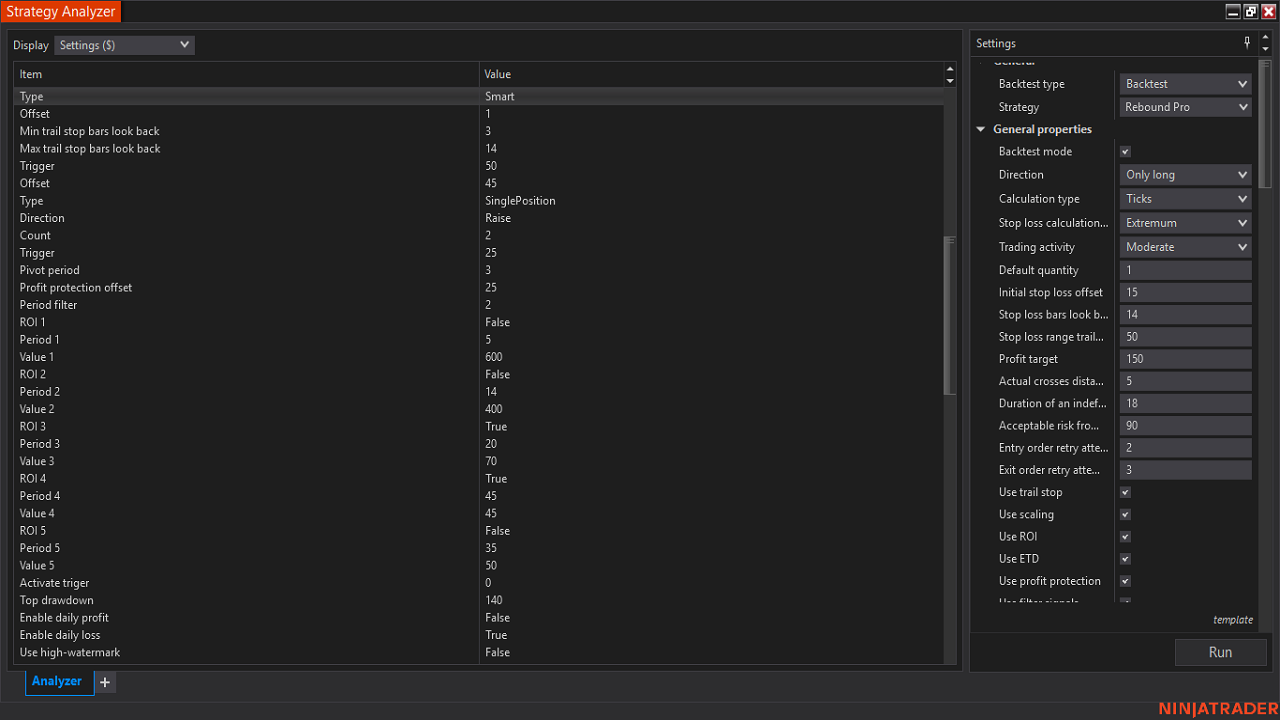Add a new Analyzer tab with the plus icon
The image size is (1280, 720).
click(x=105, y=682)
